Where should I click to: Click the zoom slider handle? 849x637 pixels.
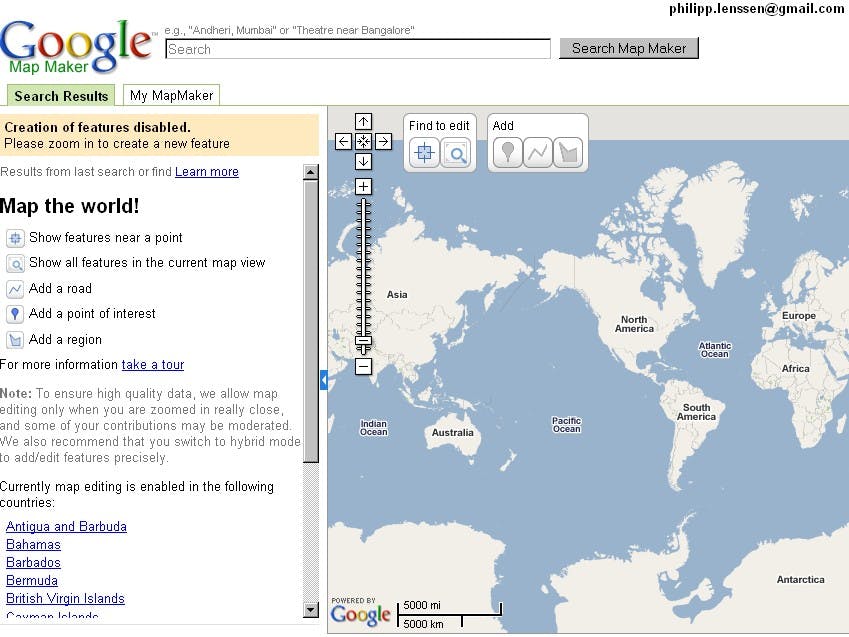coord(363,341)
